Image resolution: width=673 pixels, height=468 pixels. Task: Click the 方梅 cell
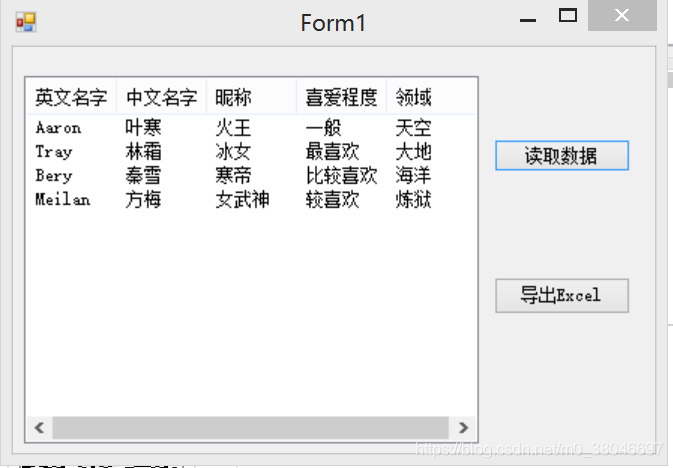click(143, 200)
